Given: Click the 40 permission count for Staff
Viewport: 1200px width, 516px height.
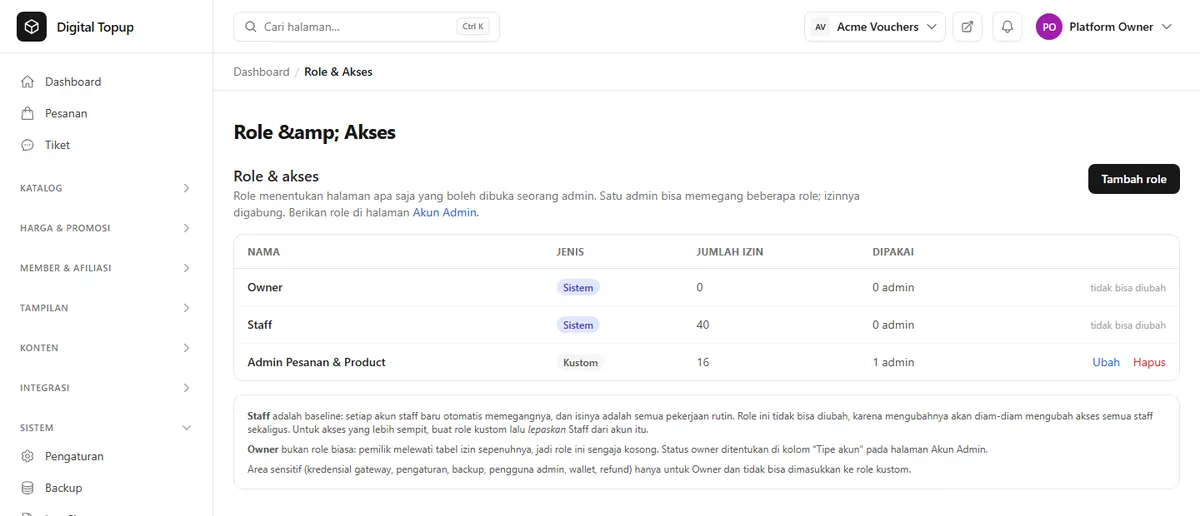Looking at the screenshot, I should [703, 325].
